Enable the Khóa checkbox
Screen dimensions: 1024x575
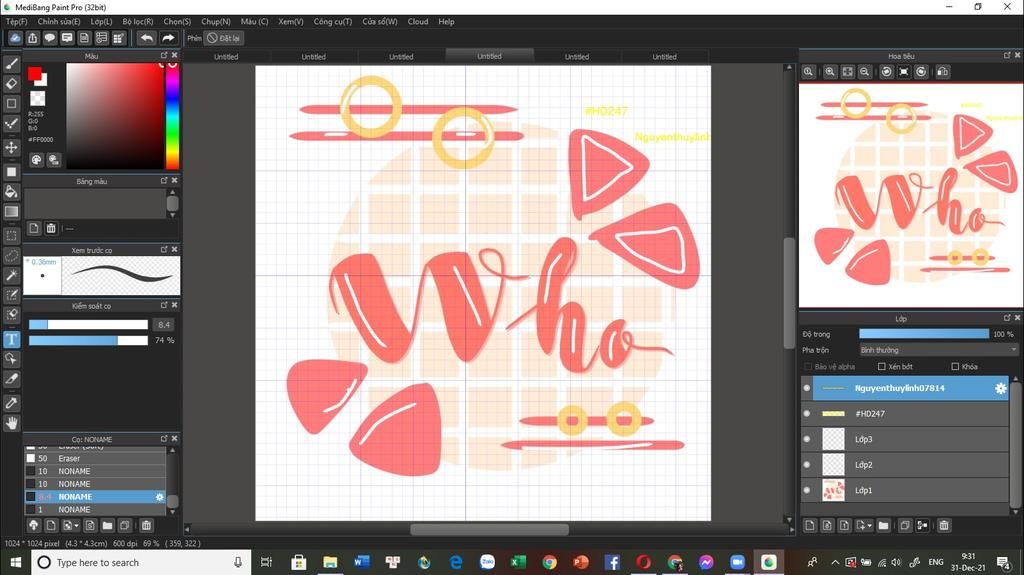coord(955,367)
